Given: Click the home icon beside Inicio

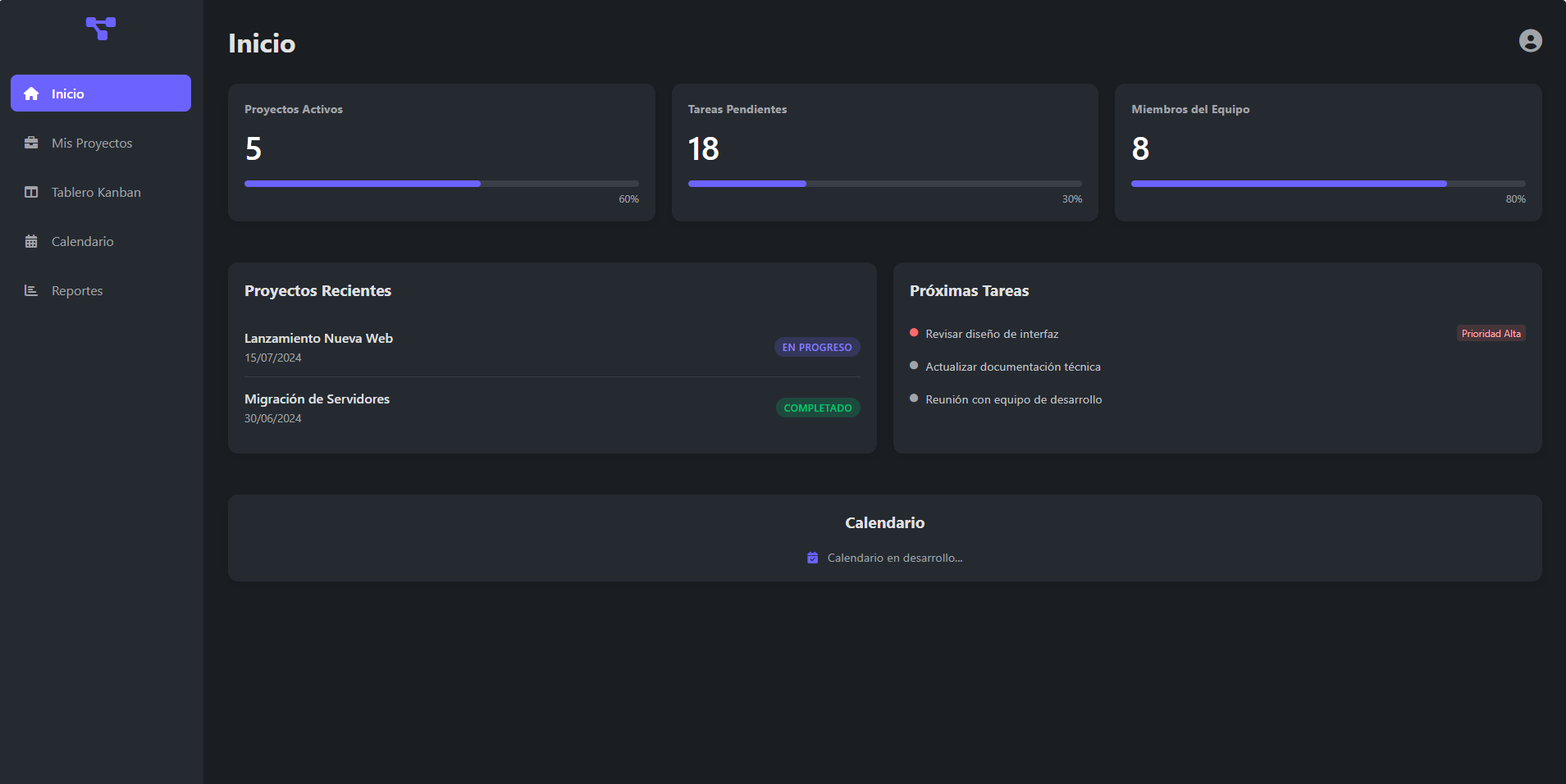Looking at the screenshot, I should point(31,93).
